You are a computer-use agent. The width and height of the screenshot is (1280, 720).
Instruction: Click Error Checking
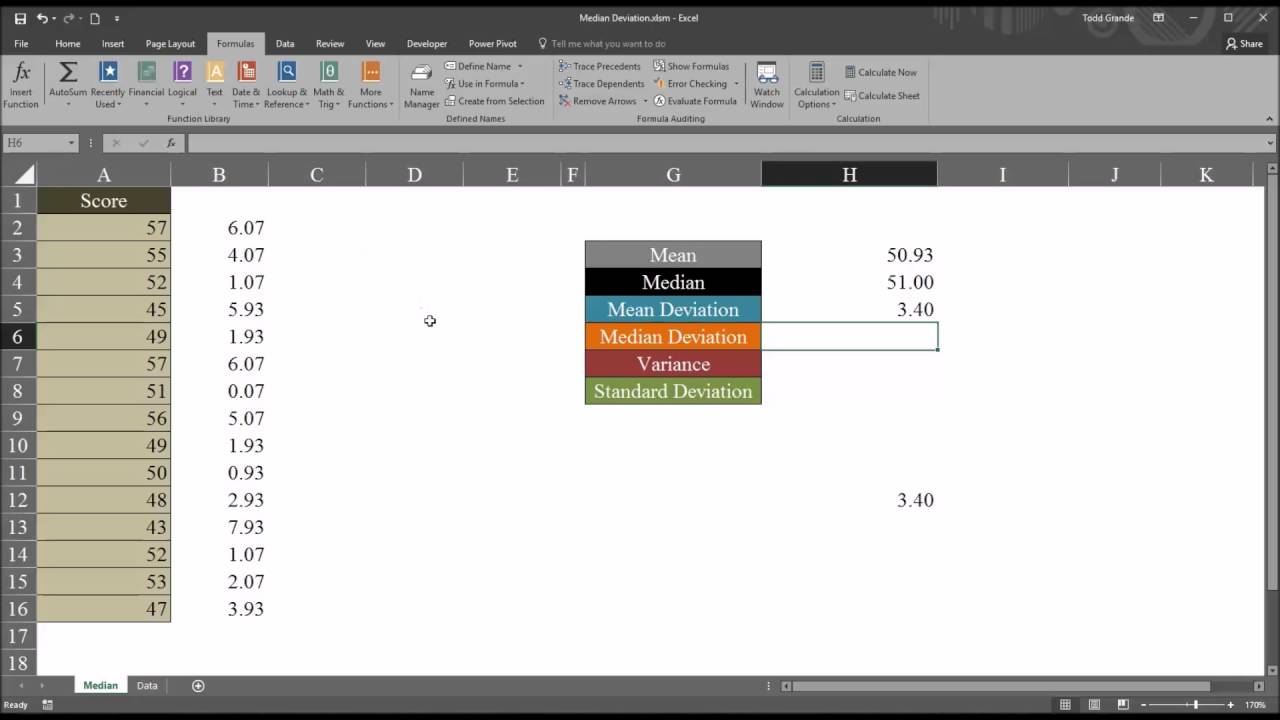click(x=690, y=84)
